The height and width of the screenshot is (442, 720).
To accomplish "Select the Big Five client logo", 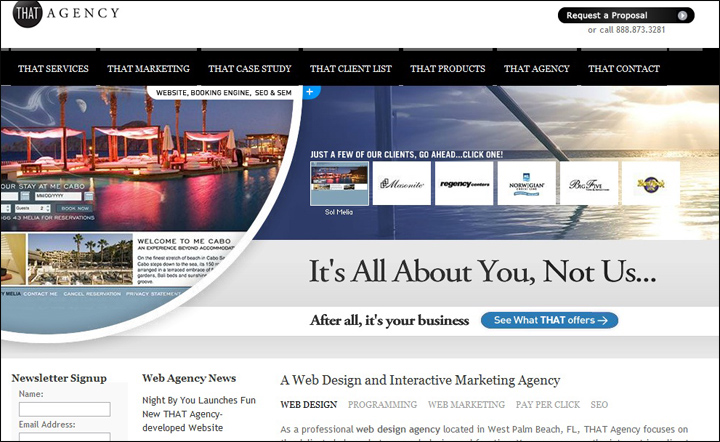I will coord(589,183).
